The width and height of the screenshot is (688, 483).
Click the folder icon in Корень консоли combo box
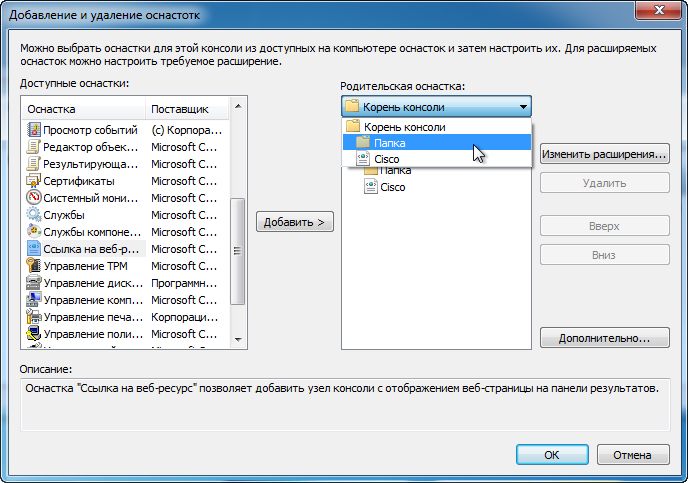coord(352,107)
